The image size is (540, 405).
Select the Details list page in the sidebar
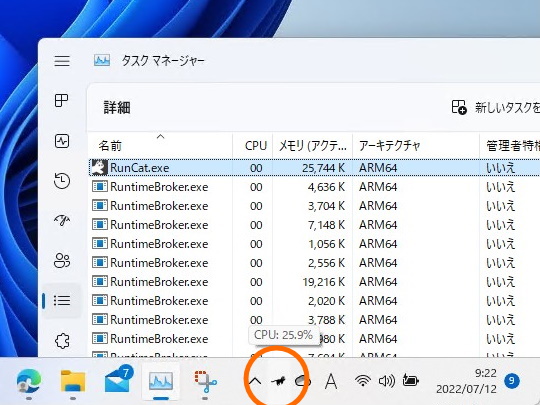pos(62,301)
